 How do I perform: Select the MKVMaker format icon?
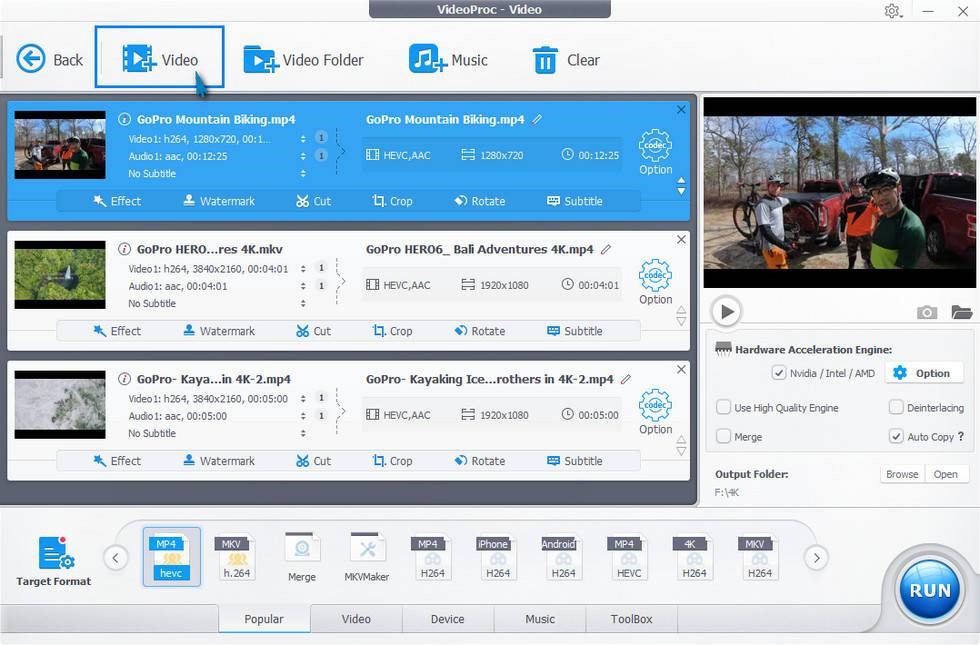[x=367, y=557]
